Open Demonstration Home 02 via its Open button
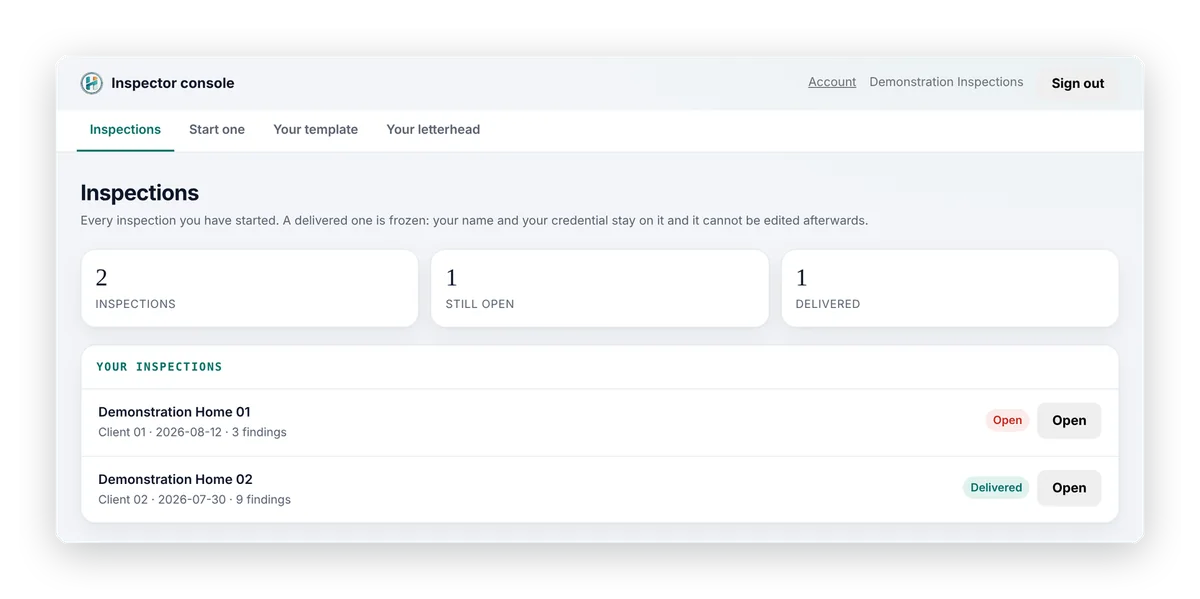This screenshot has height=599, width=1200. [x=1069, y=488]
